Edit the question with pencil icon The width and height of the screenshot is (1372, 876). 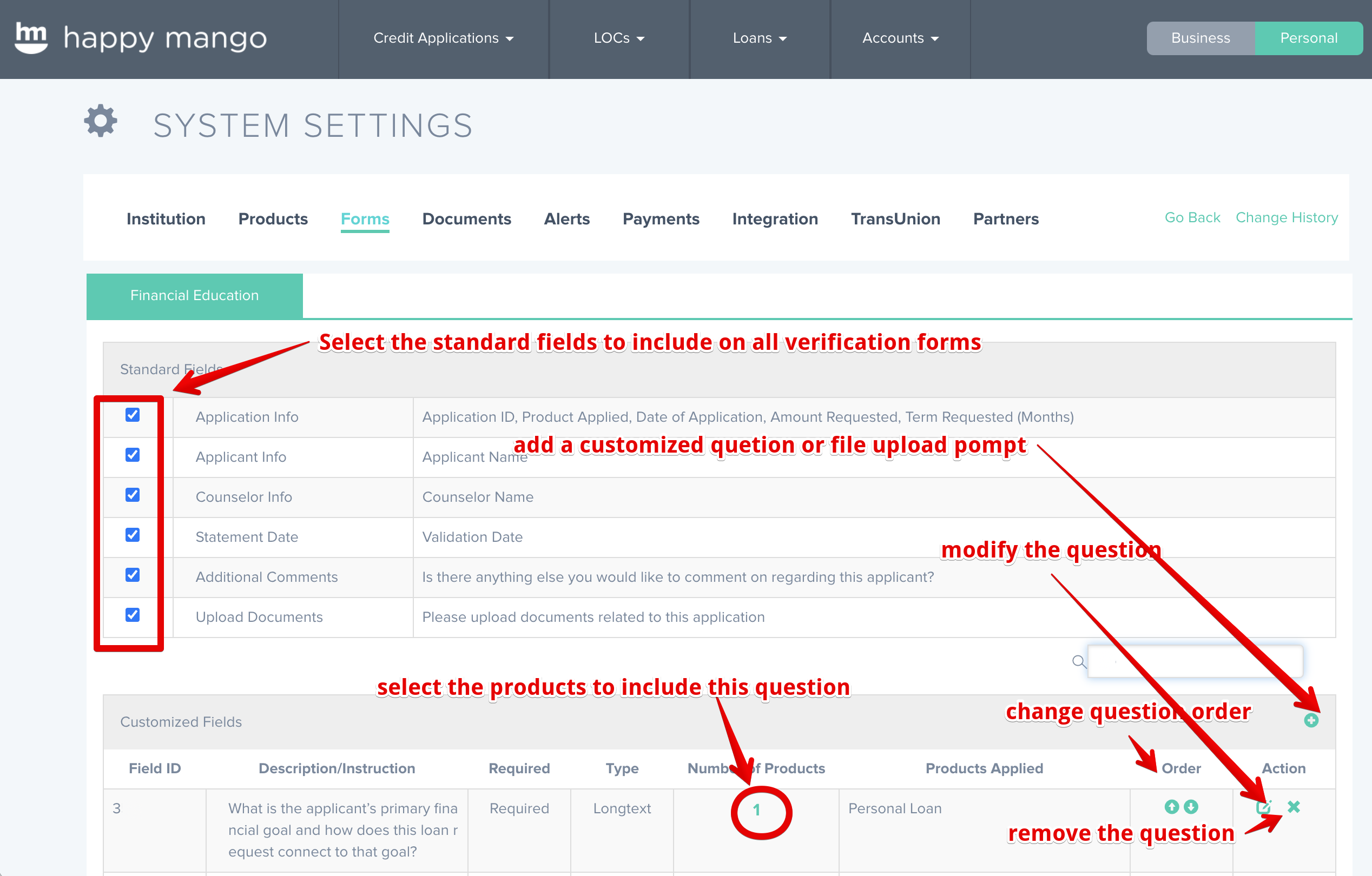(1263, 806)
